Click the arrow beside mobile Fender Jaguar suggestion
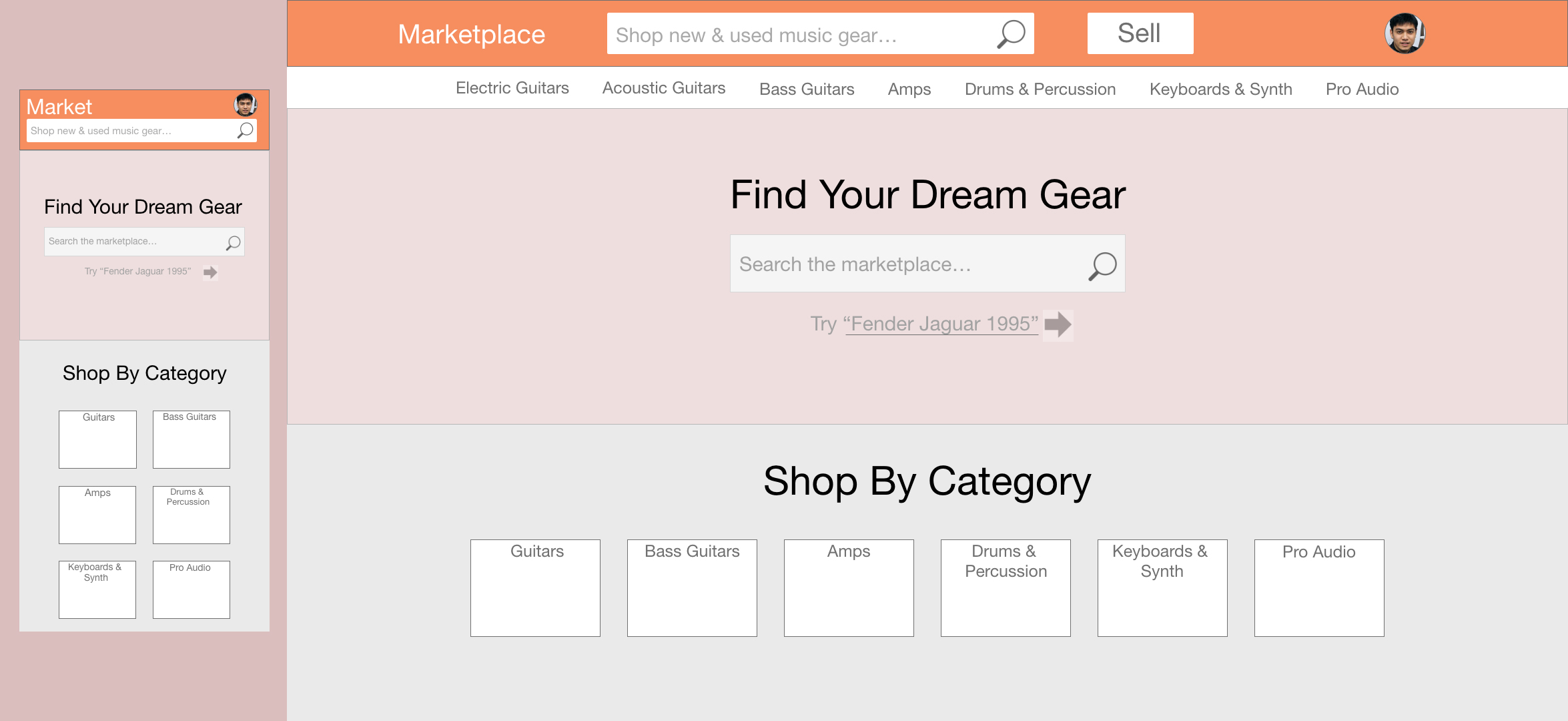1568x721 pixels. point(210,272)
